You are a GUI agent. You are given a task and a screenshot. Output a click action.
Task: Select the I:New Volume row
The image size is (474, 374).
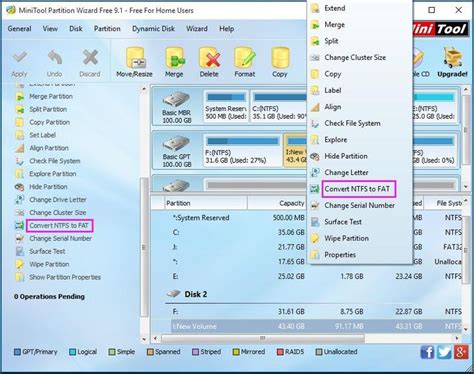point(316,326)
